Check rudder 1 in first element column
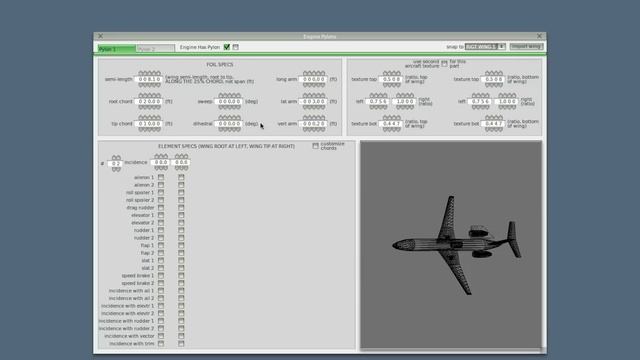The width and height of the screenshot is (640, 360). (x=161, y=230)
